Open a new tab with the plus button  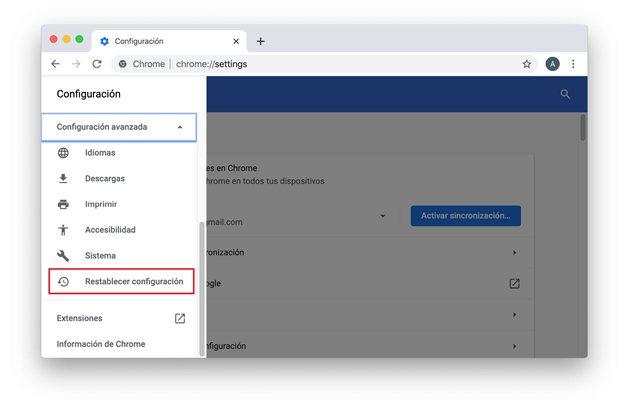point(260,41)
